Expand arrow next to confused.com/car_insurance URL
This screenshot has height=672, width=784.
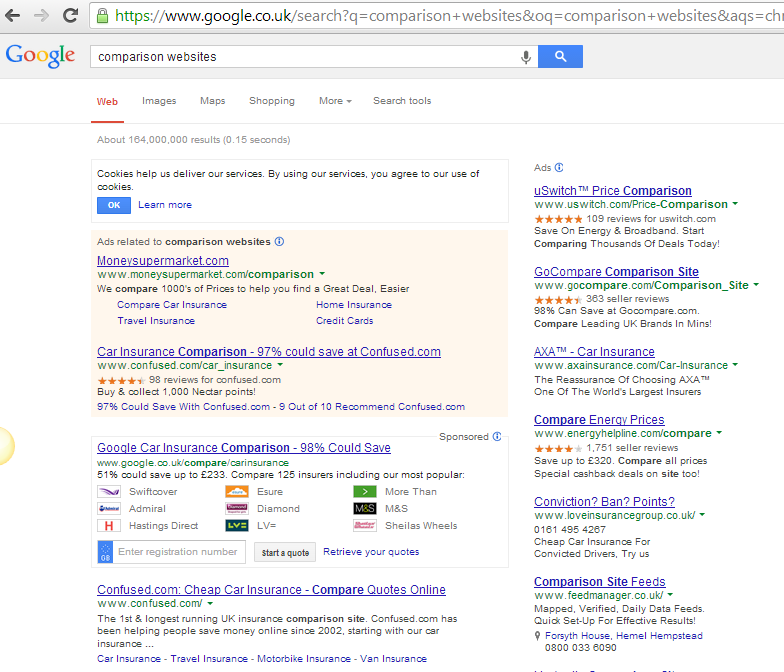(x=280, y=364)
